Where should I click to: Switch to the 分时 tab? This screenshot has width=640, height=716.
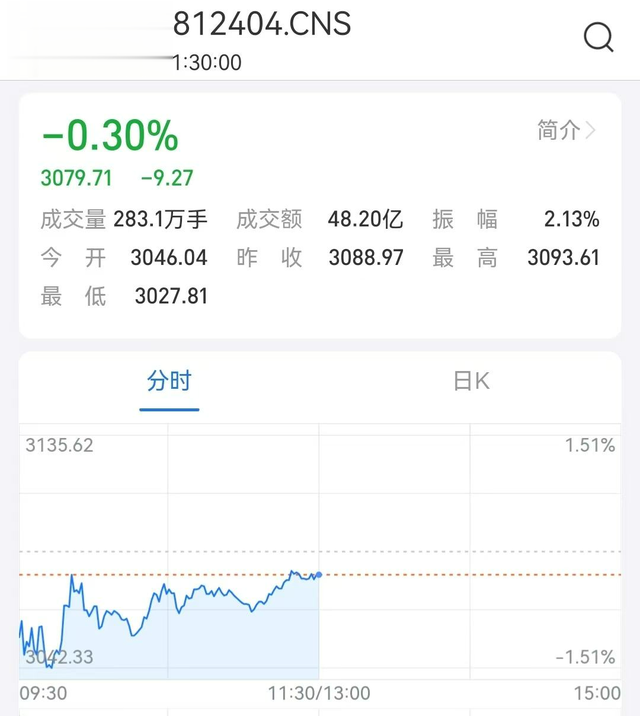[x=169, y=381]
